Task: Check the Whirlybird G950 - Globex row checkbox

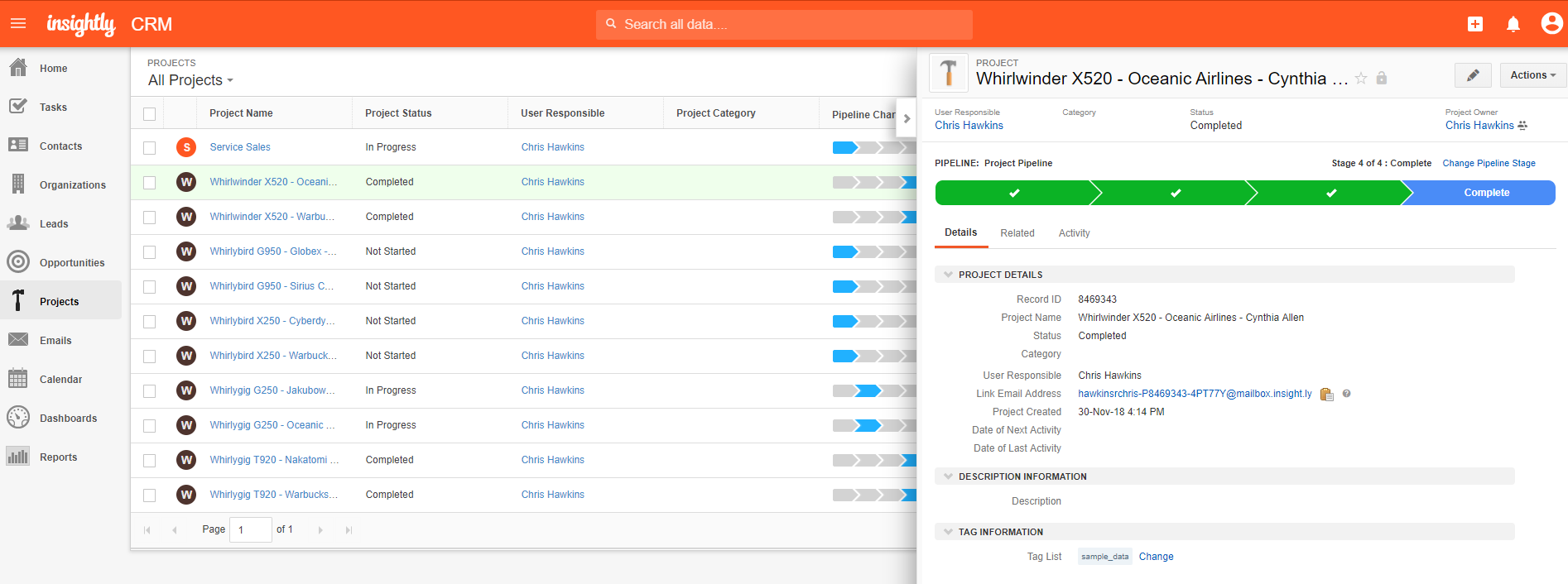Action: pyautogui.click(x=149, y=252)
